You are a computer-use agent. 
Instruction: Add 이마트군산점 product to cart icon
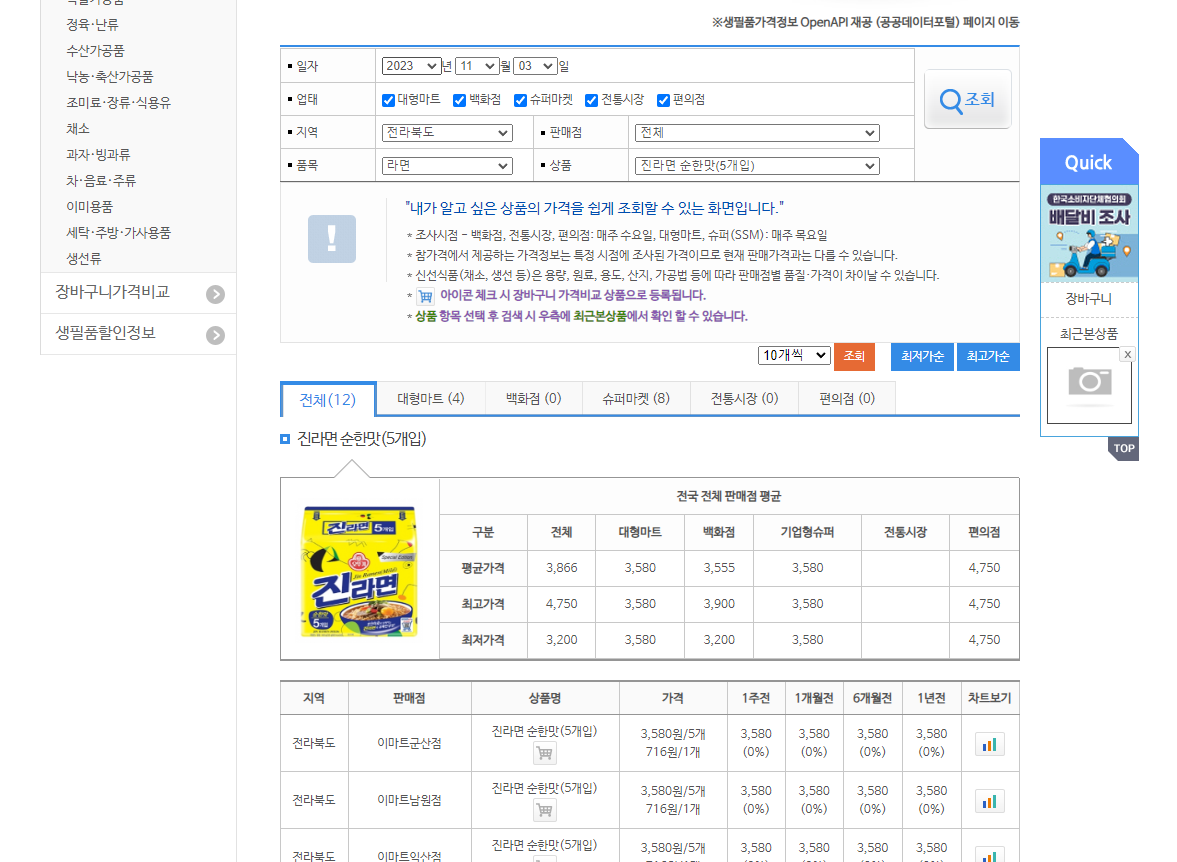click(545, 752)
